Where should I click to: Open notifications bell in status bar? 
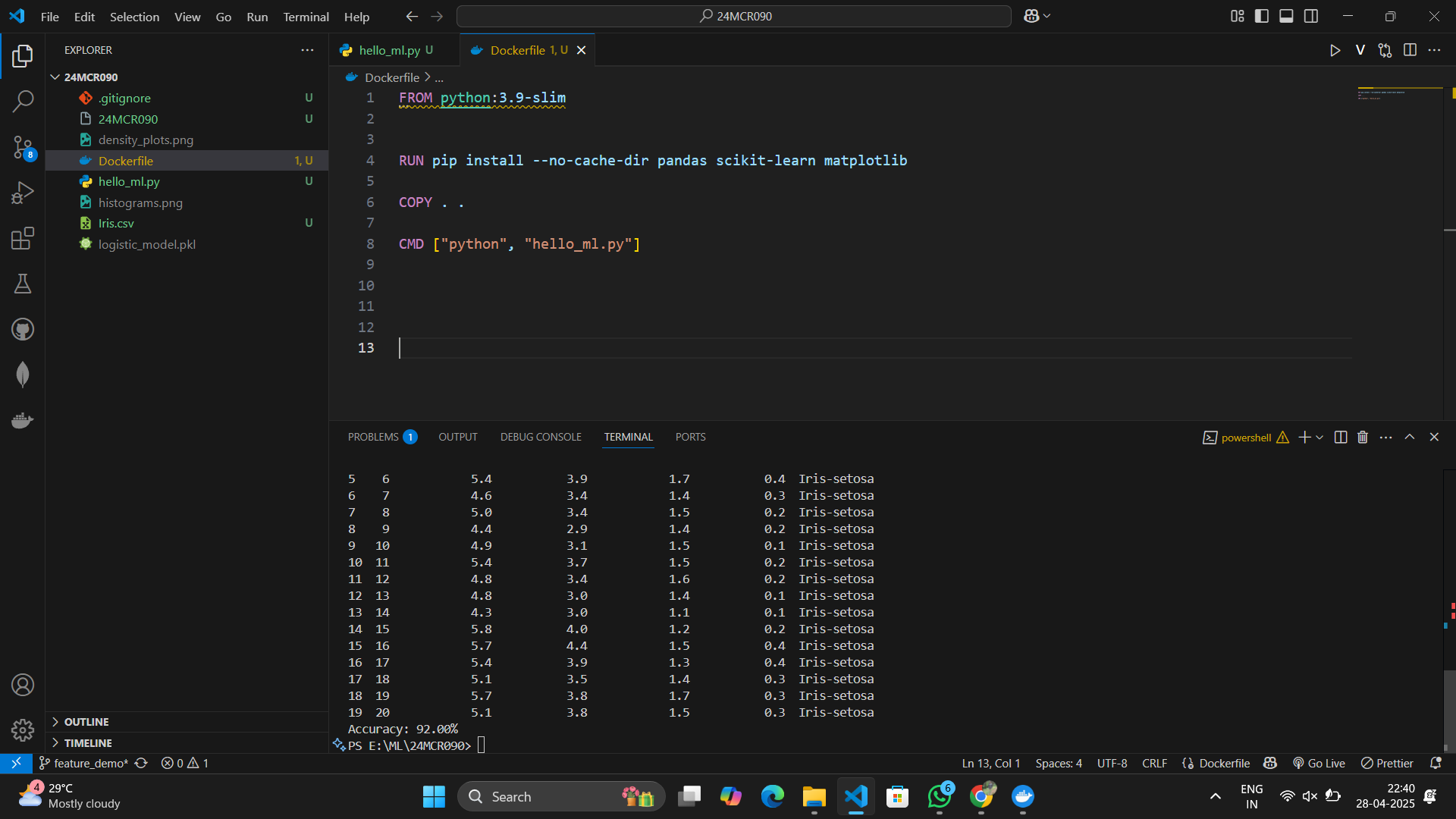(x=1435, y=763)
